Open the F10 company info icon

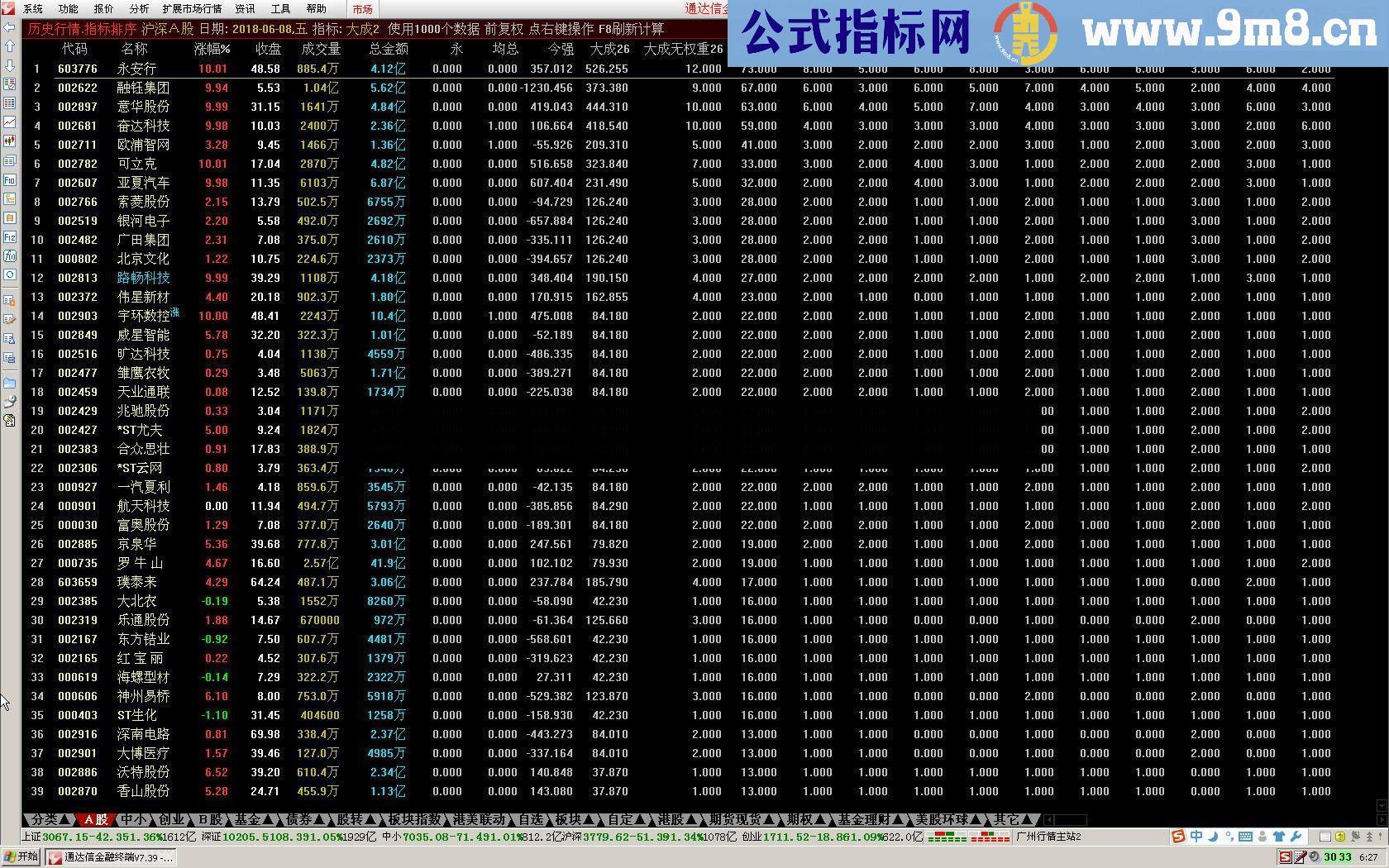pyautogui.click(x=10, y=179)
